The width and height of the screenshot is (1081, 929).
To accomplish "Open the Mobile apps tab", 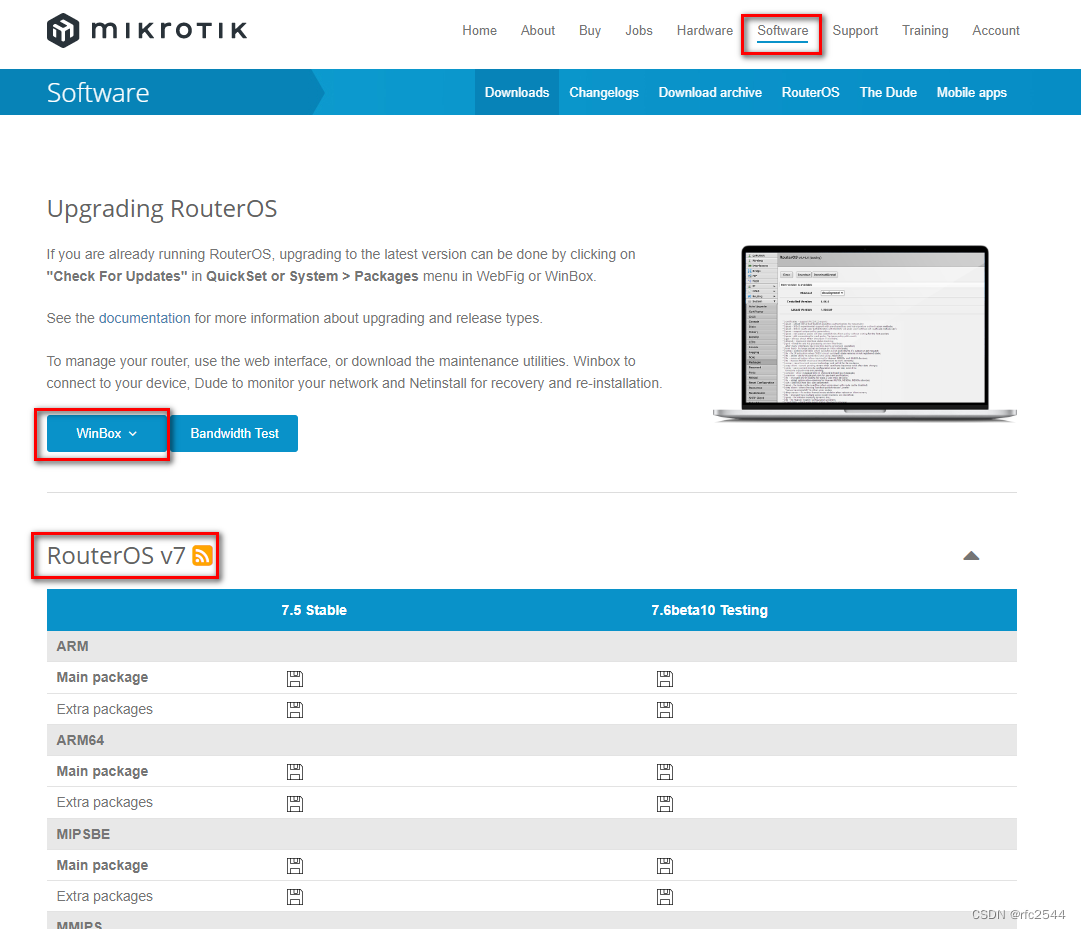I will click(x=971, y=92).
